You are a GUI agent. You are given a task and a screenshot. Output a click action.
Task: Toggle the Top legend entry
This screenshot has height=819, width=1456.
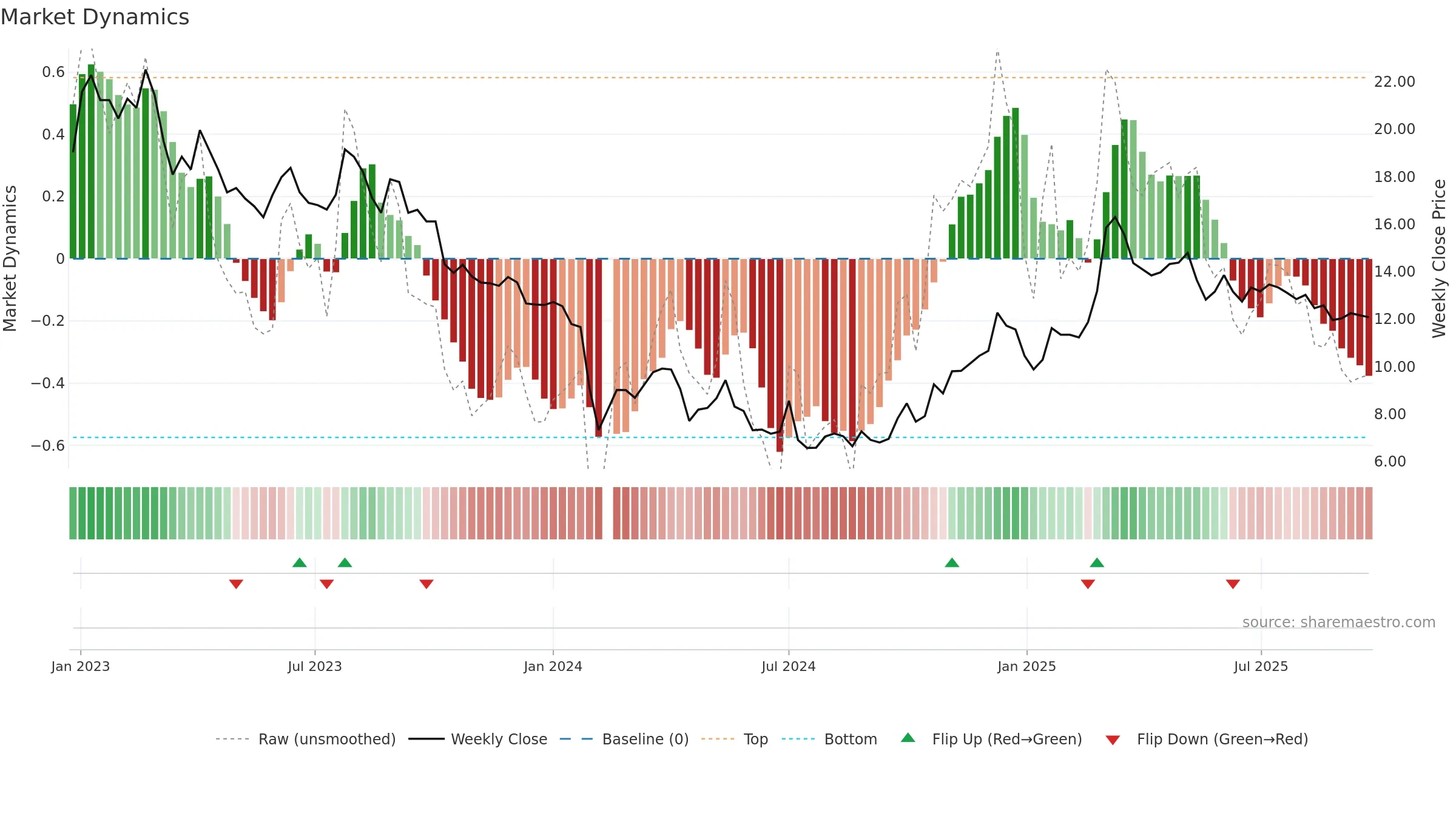[x=735, y=739]
